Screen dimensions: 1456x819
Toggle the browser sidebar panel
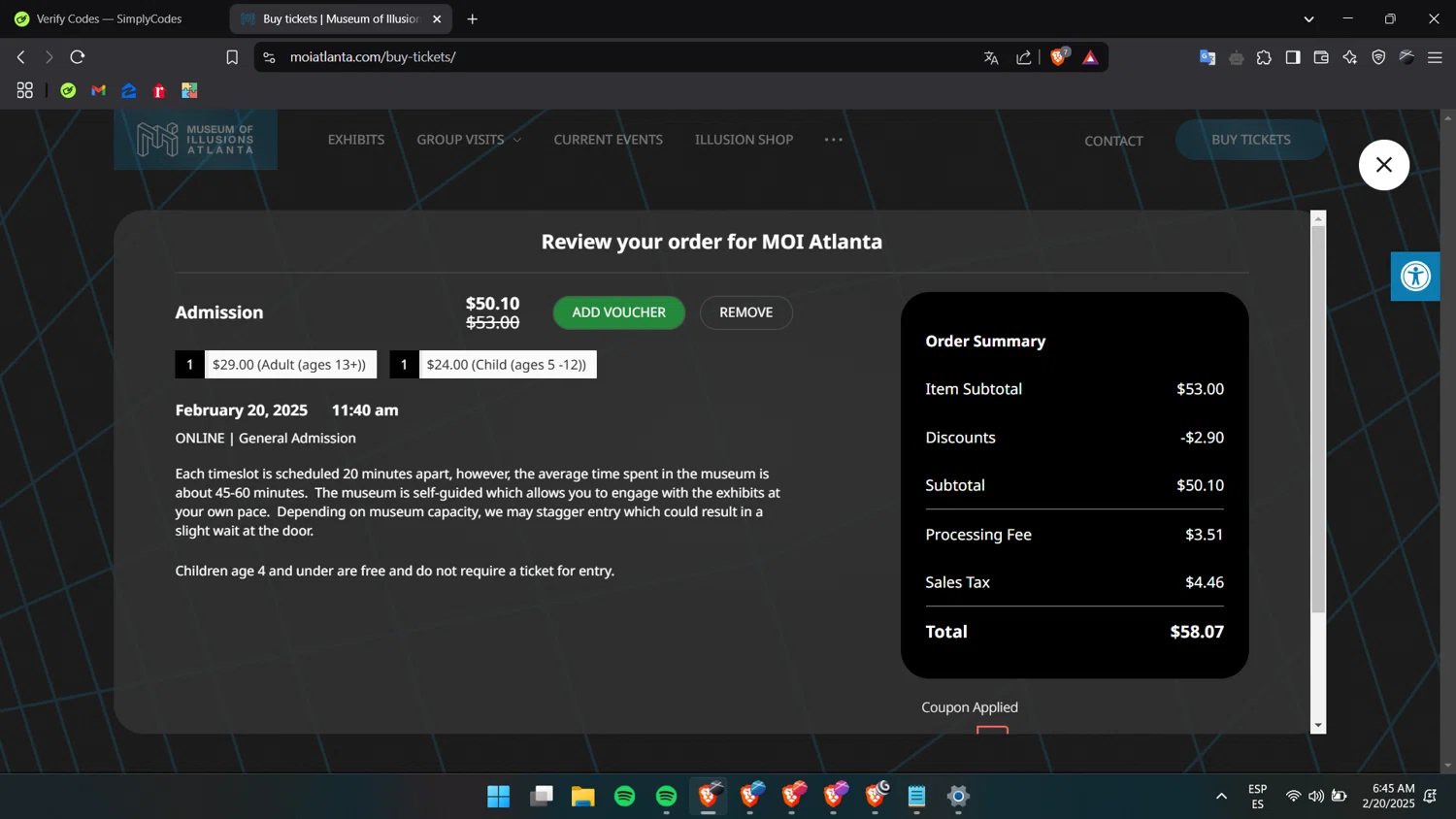click(x=1293, y=57)
